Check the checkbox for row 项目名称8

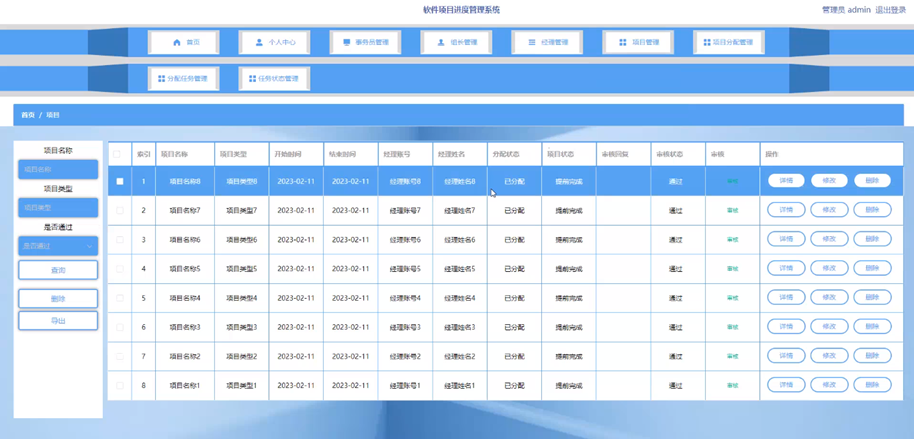120,181
